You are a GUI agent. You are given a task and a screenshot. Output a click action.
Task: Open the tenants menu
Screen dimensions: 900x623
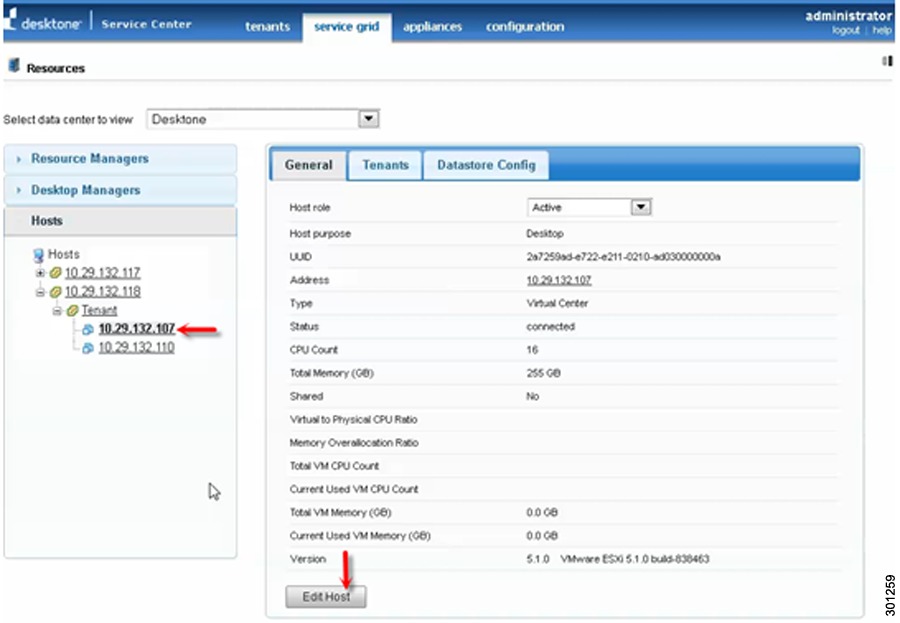tap(267, 26)
